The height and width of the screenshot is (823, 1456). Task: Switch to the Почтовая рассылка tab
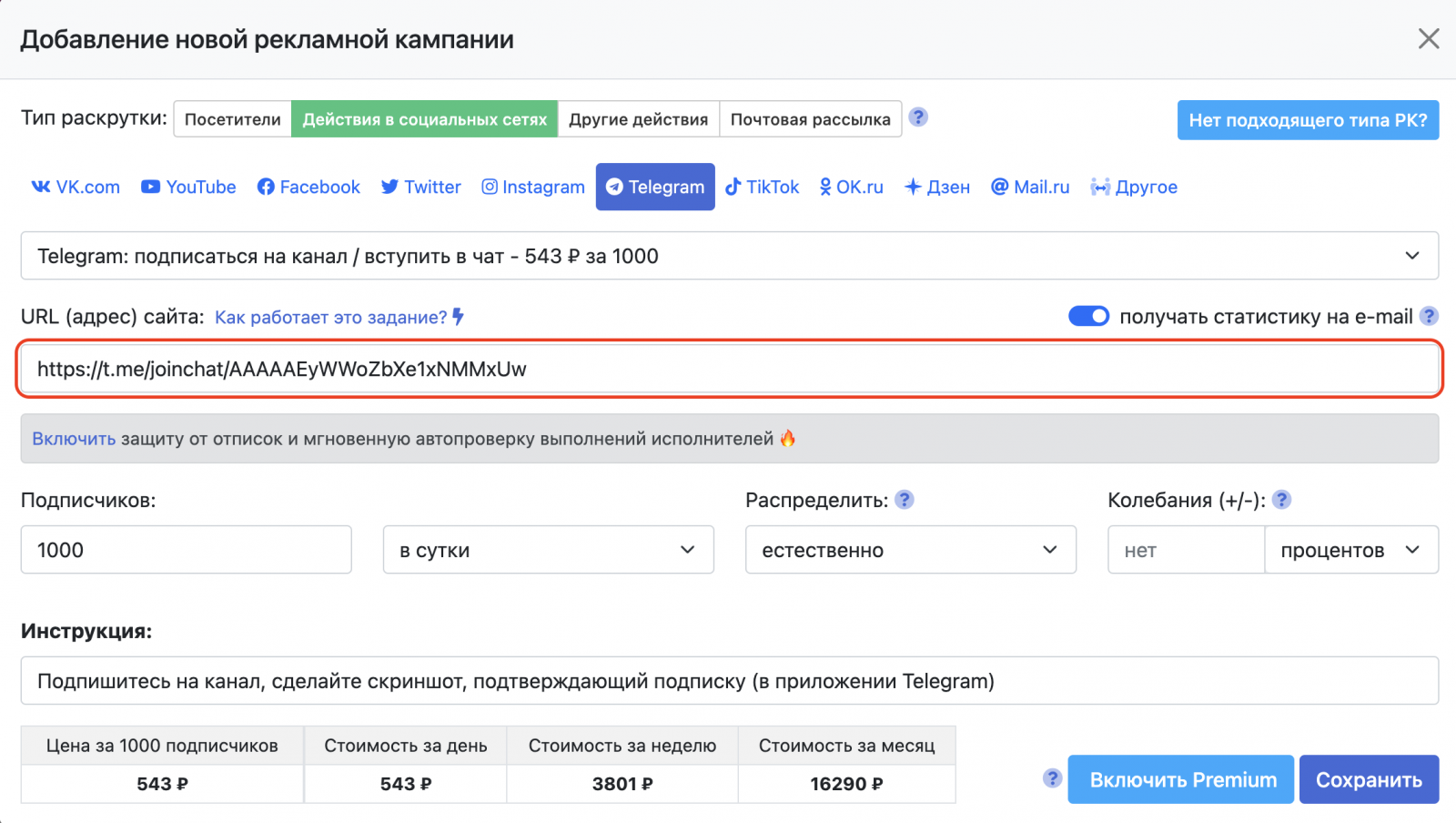click(810, 119)
